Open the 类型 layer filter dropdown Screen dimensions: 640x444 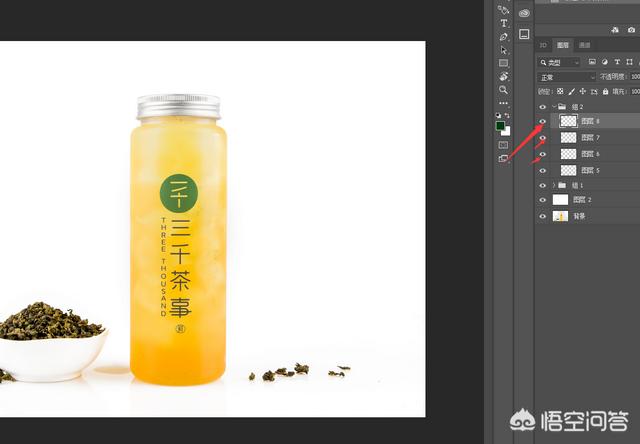click(560, 62)
